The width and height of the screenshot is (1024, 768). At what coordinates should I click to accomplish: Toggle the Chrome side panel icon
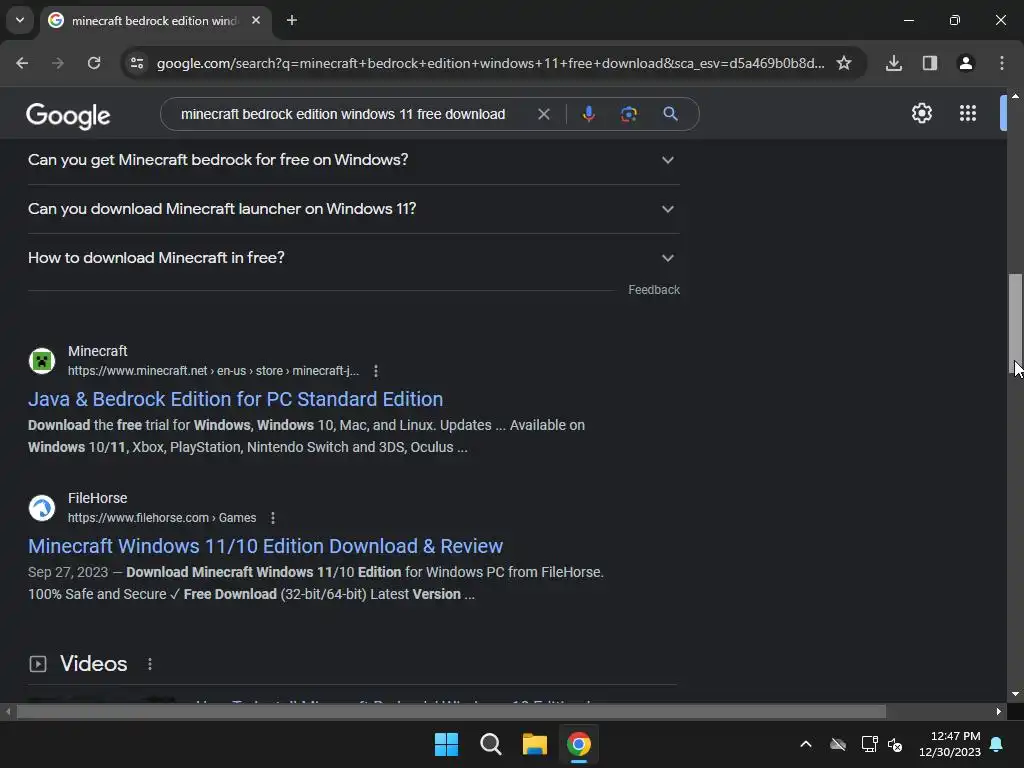[x=930, y=63]
